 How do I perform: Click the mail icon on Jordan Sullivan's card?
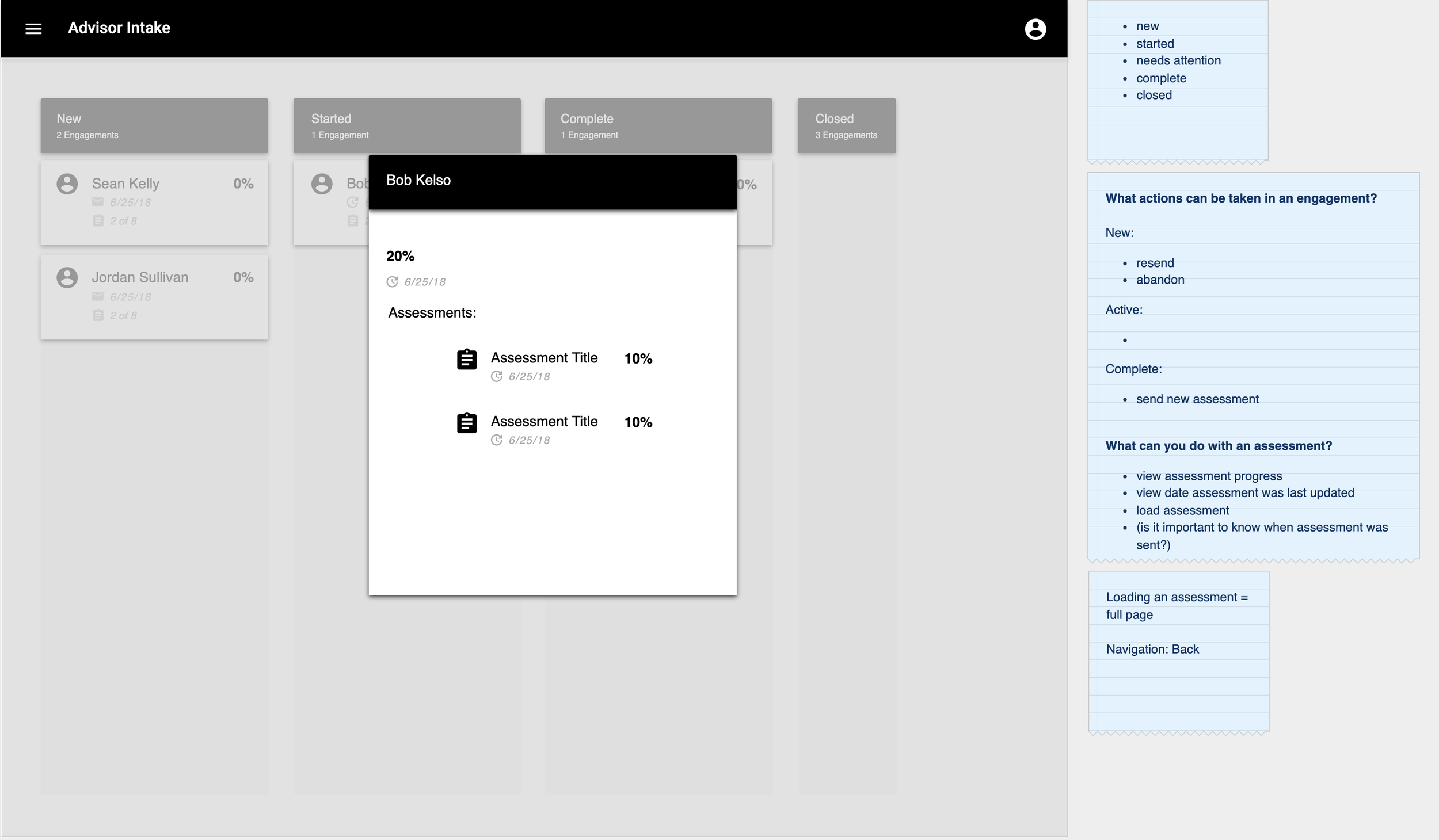pyautogui.click(x=98, y=296)
